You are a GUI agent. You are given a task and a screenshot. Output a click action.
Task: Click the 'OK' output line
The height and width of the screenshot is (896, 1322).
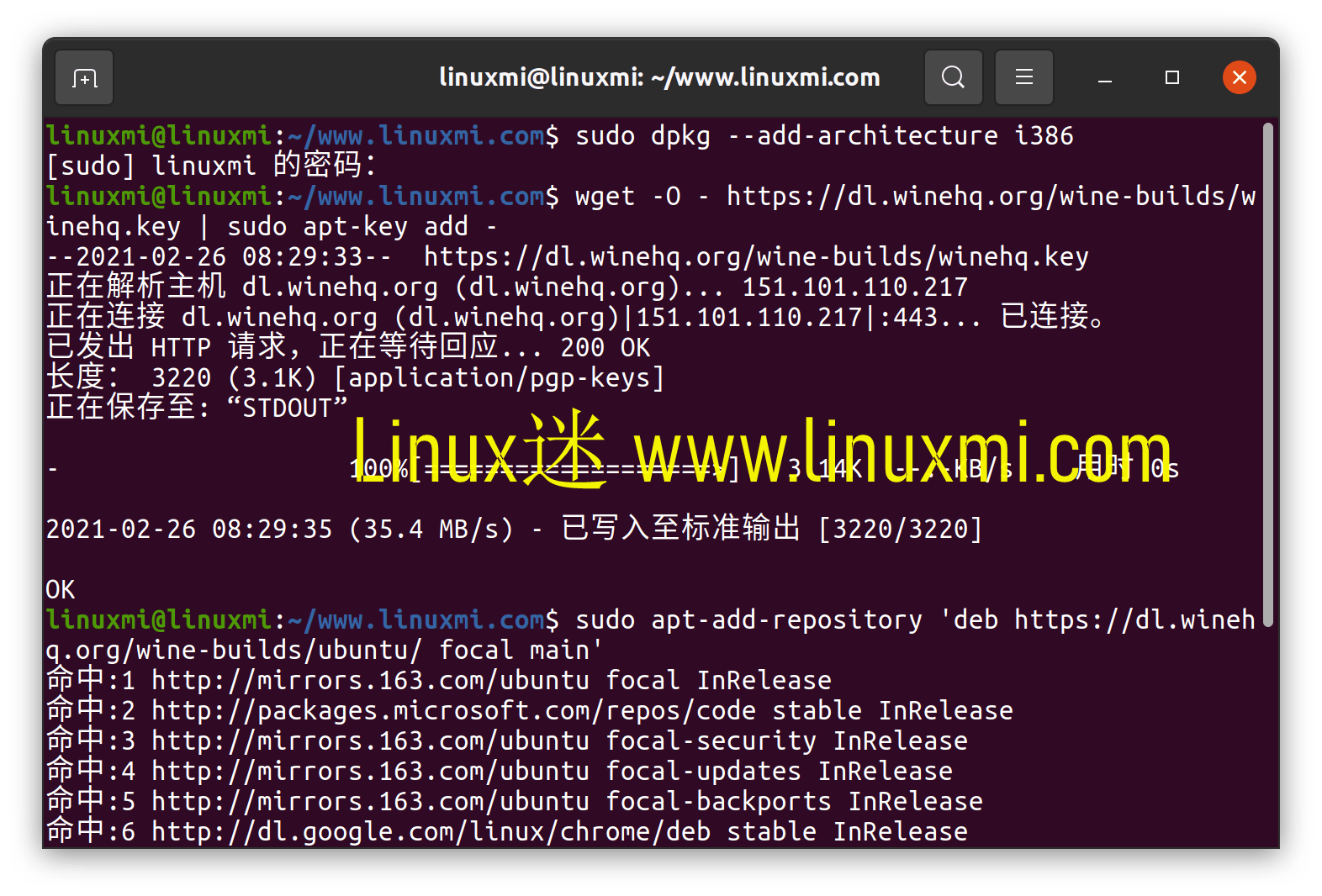pos(61,590)
